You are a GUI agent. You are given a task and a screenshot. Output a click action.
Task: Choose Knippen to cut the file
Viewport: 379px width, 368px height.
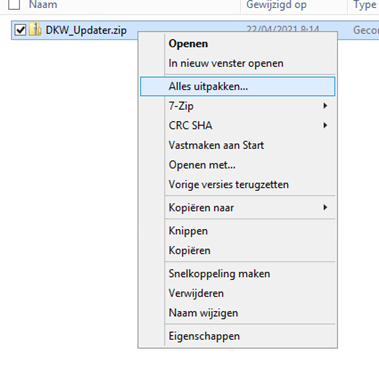point(237,231)
